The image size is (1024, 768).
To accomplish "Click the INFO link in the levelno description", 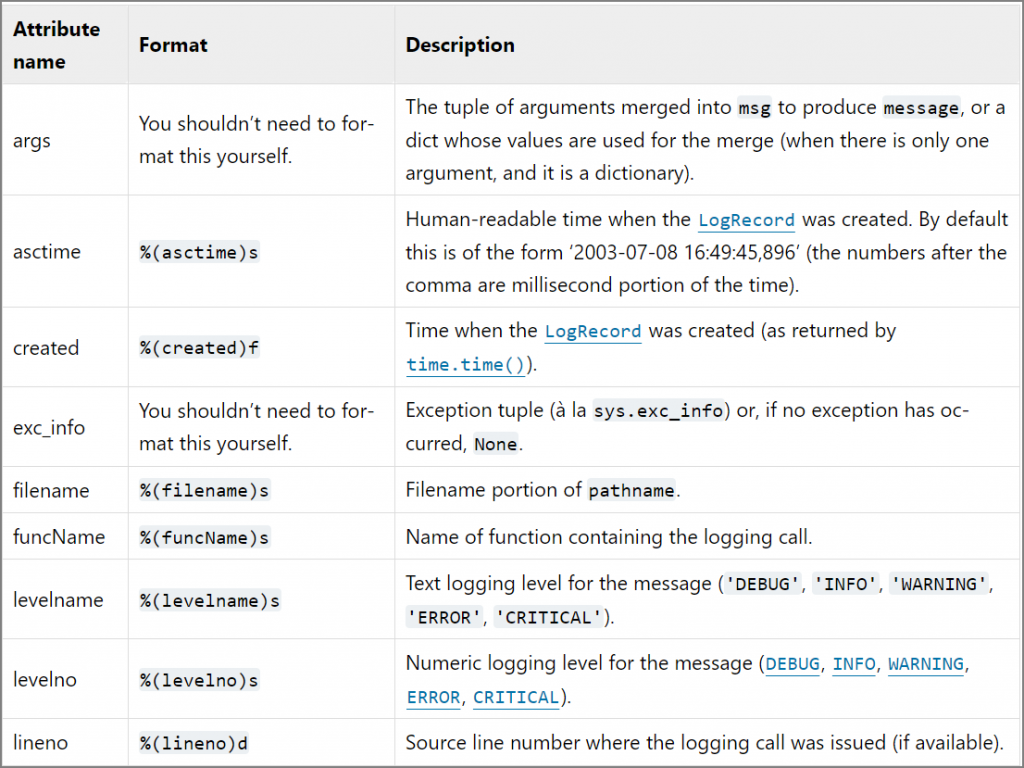I will point(853,664).
